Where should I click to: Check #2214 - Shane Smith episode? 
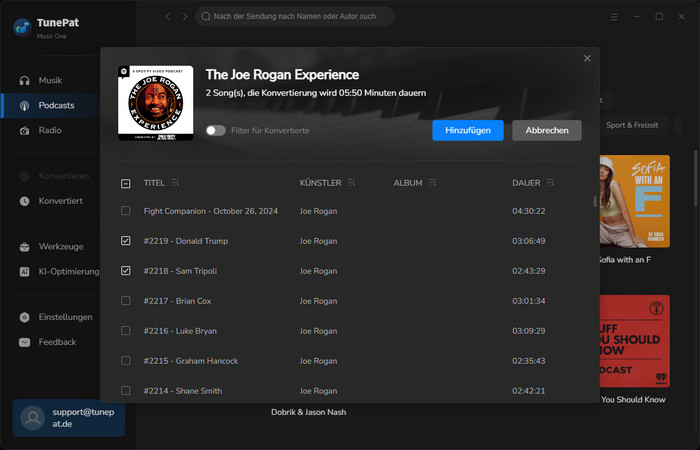tap(126, 390)
